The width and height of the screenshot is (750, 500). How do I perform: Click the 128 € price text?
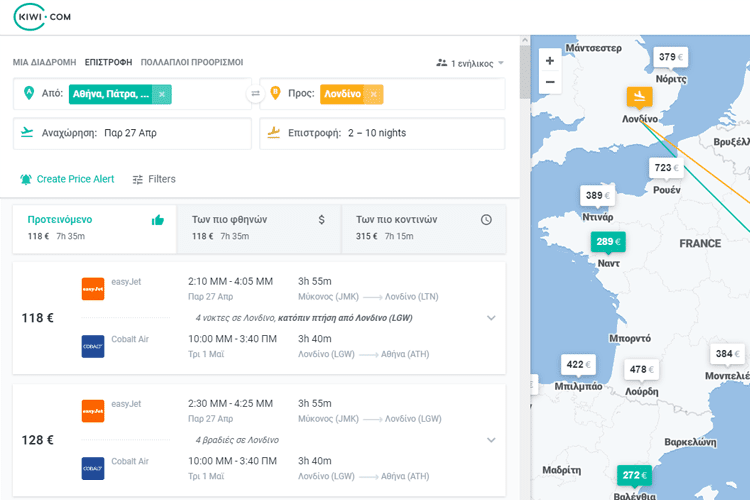click(37, 440)
